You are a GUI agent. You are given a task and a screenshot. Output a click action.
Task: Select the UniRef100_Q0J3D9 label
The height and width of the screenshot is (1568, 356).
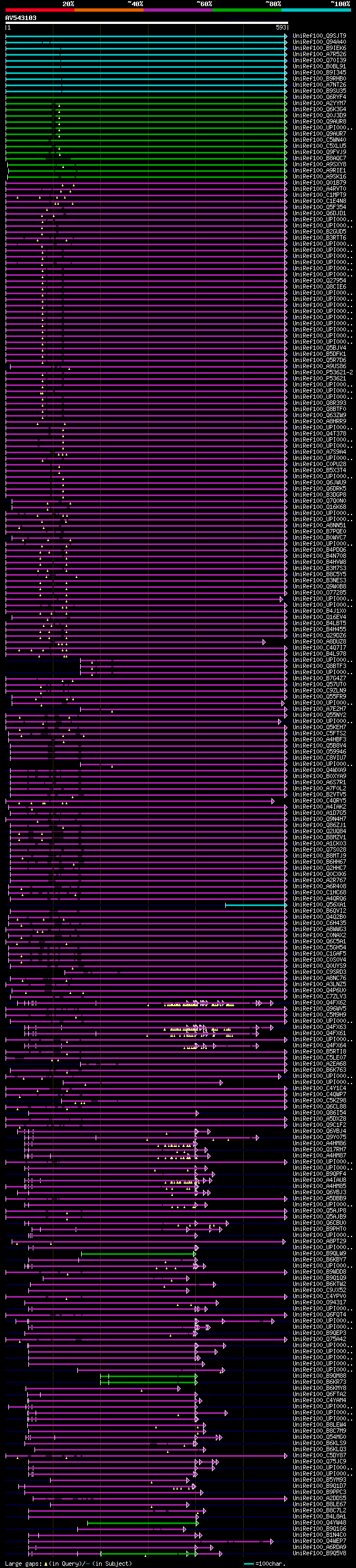pos(319,116)
